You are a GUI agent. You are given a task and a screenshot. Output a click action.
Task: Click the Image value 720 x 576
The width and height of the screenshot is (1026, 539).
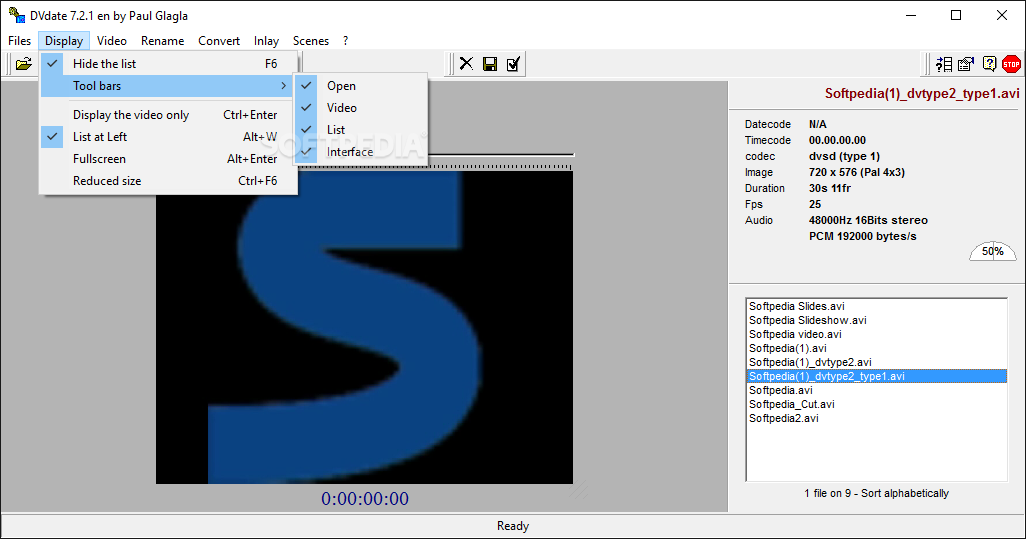(857, 172)
